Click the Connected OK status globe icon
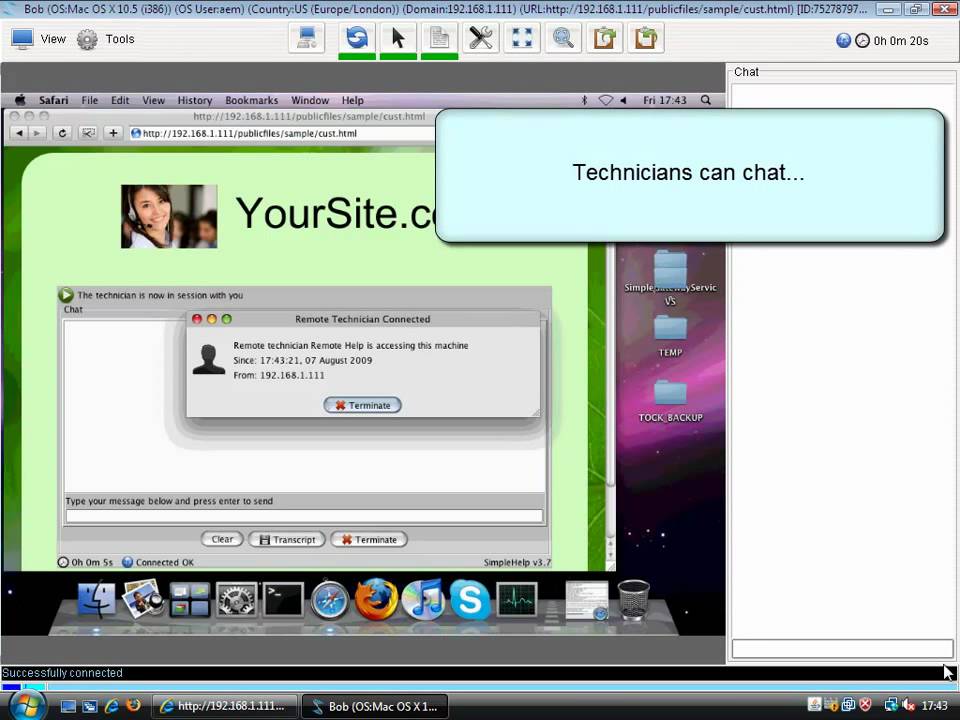Image resolution: width=960 pixels, height=720 pixels. (x=127, y=562)
